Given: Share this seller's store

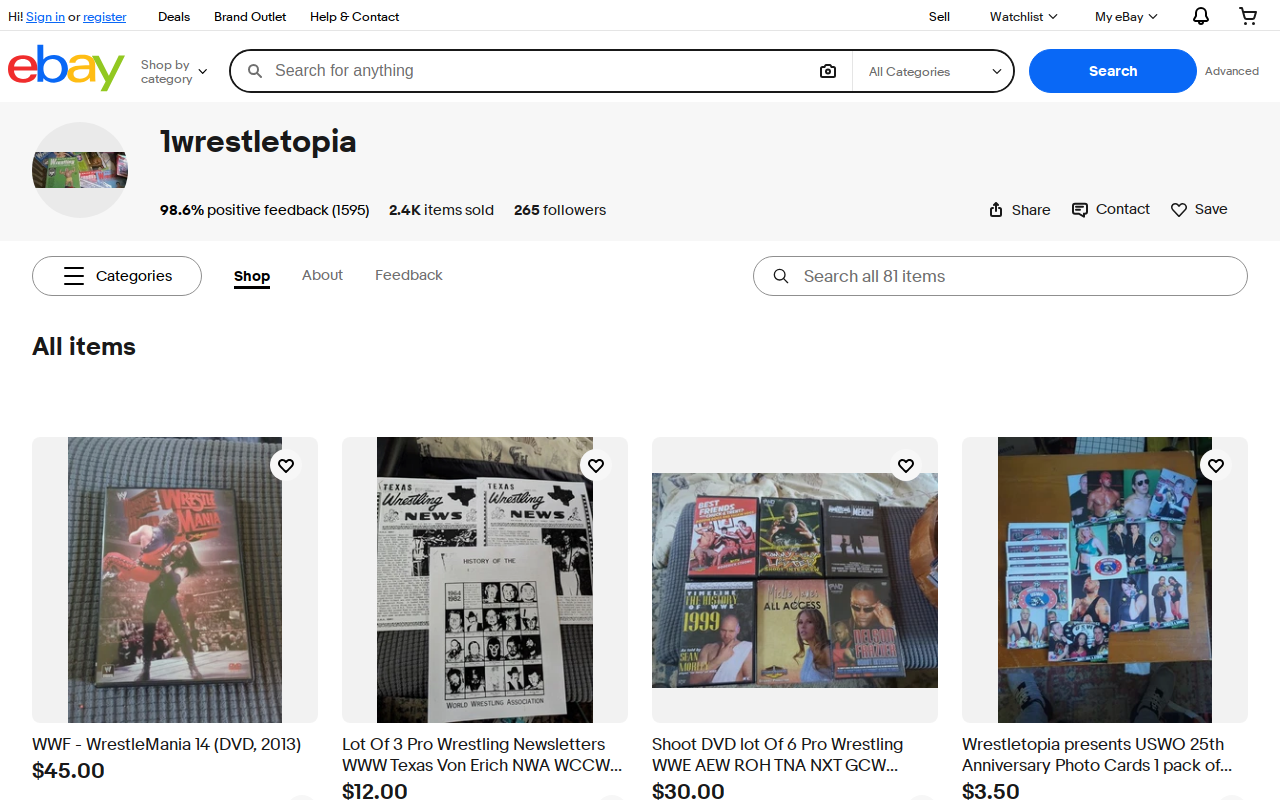Looking at the screenshot, I should (1019, 210).
